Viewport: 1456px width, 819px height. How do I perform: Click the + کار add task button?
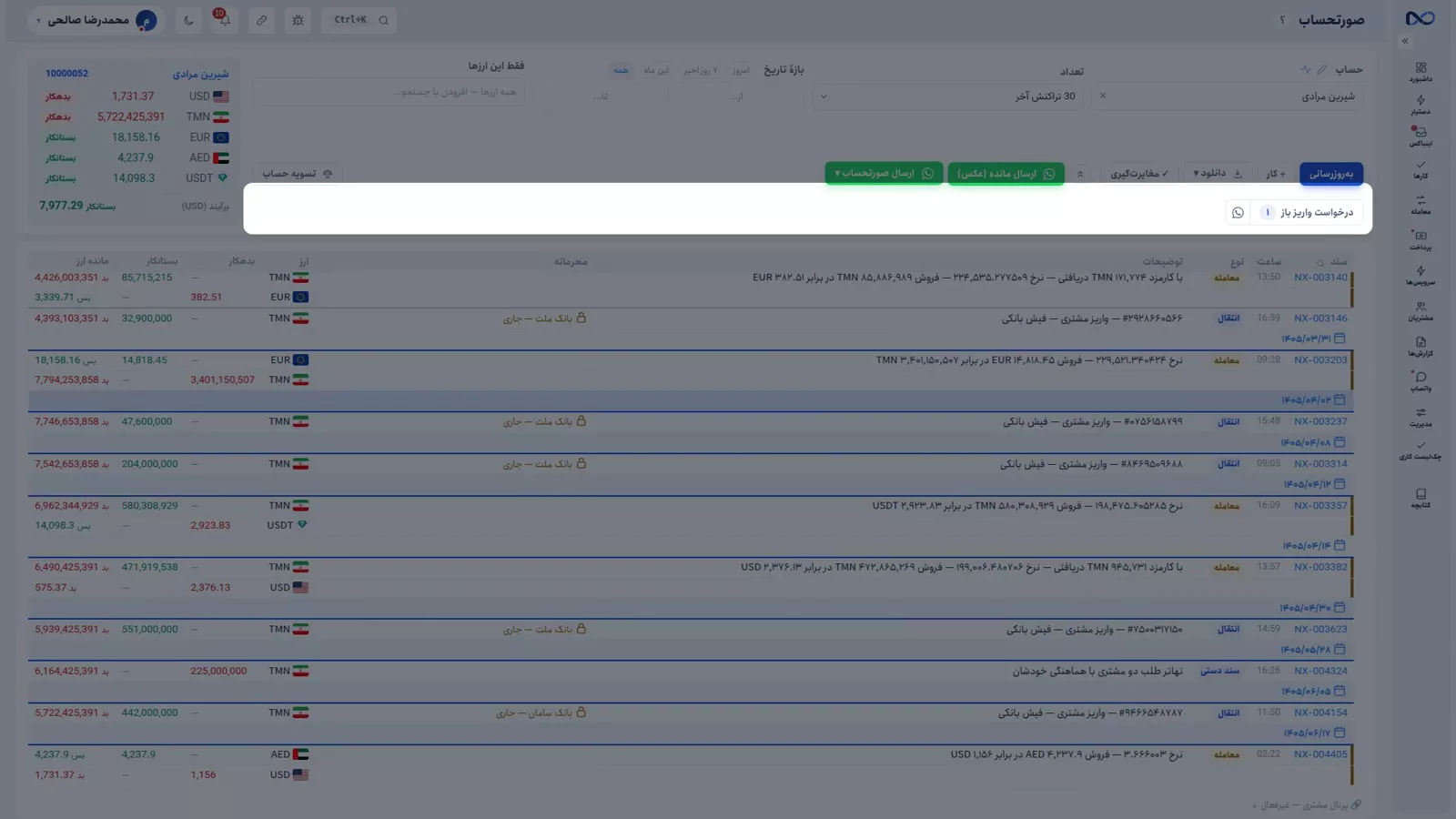tap(1276, 173)
